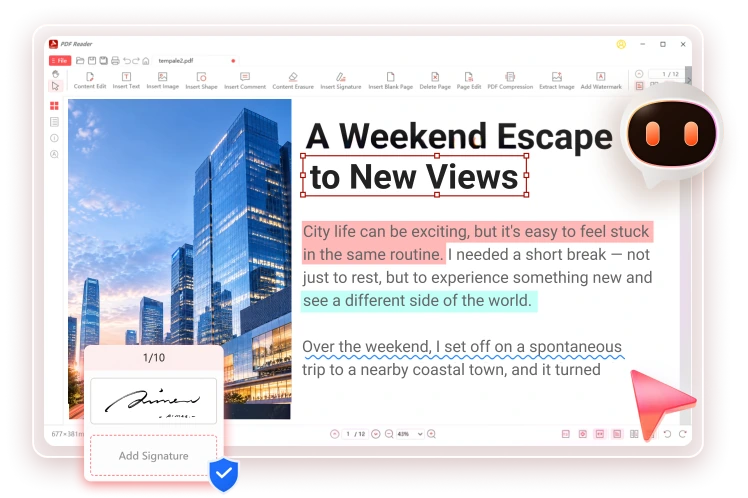
Task: Select the 'to New Views' text box
Action: click(x=414, y=176)
